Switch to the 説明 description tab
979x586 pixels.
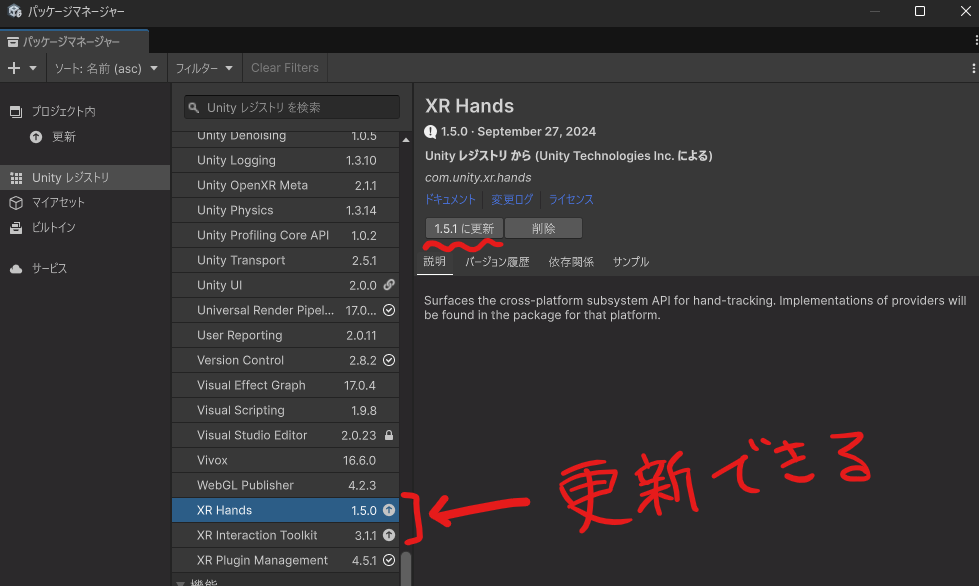coord(435,261)
